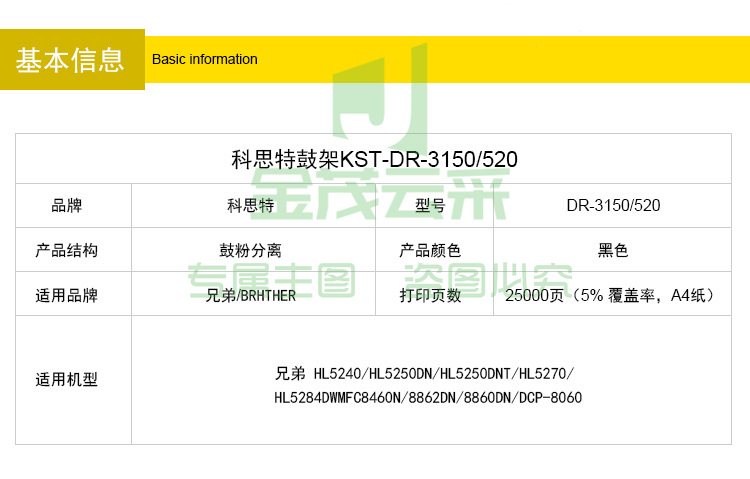The height and width of the screenshot is (479, 750).
Task: Click the 'Basic information' subtitle text
Action: pyautogui.click(x=205, y=59)
